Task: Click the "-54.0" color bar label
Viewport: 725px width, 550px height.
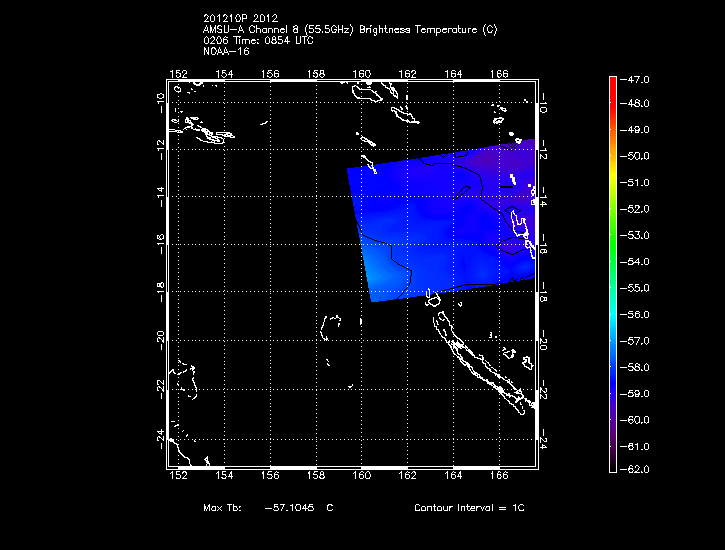Action: pos(634,262)
